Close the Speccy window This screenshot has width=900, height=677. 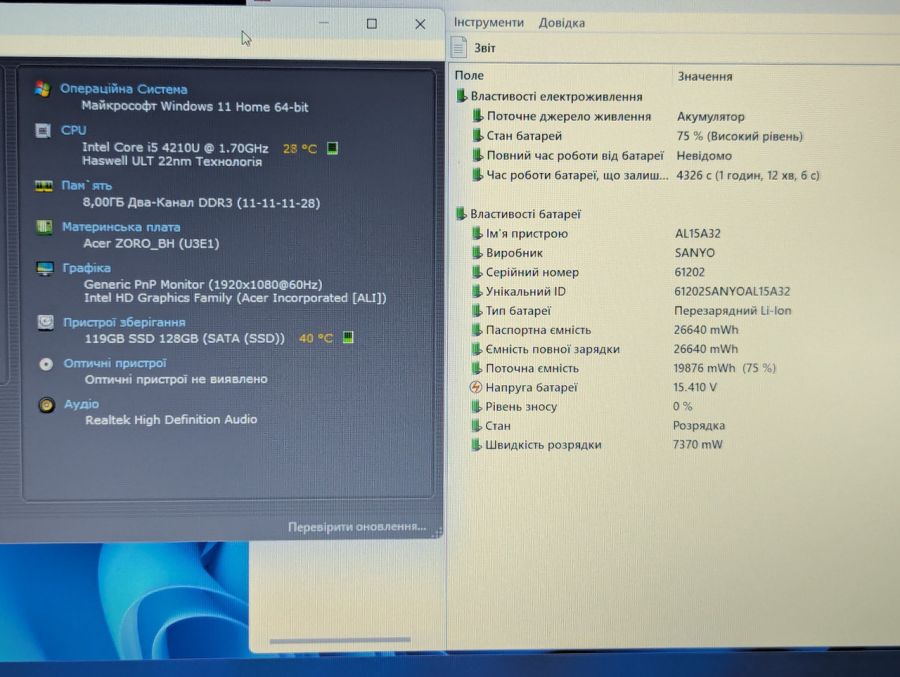click(x=420, y=24)
